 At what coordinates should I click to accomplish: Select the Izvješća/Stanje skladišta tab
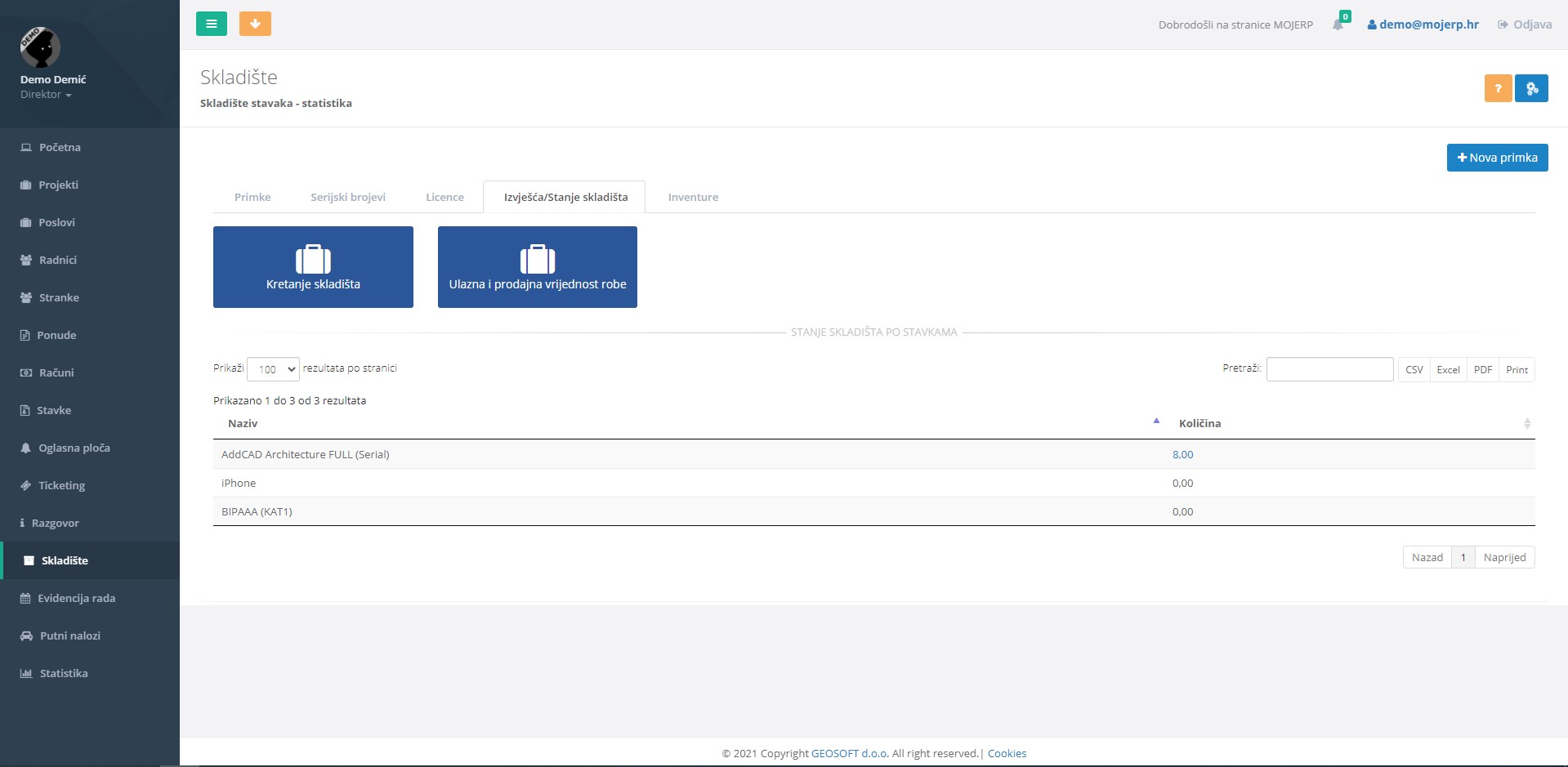[x=565, y=197]
